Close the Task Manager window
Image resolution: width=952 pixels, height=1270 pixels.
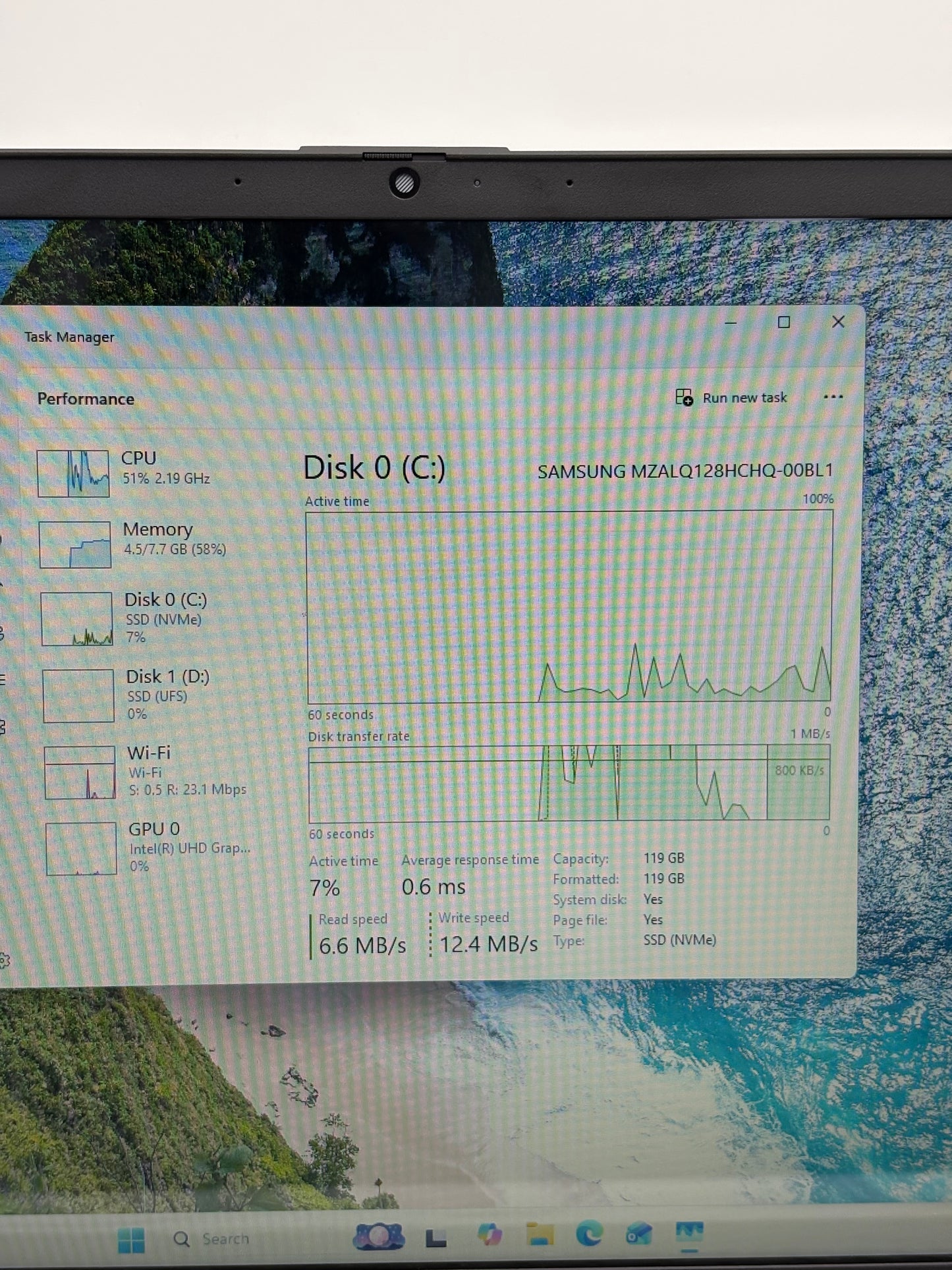click(x=838, y=322)
